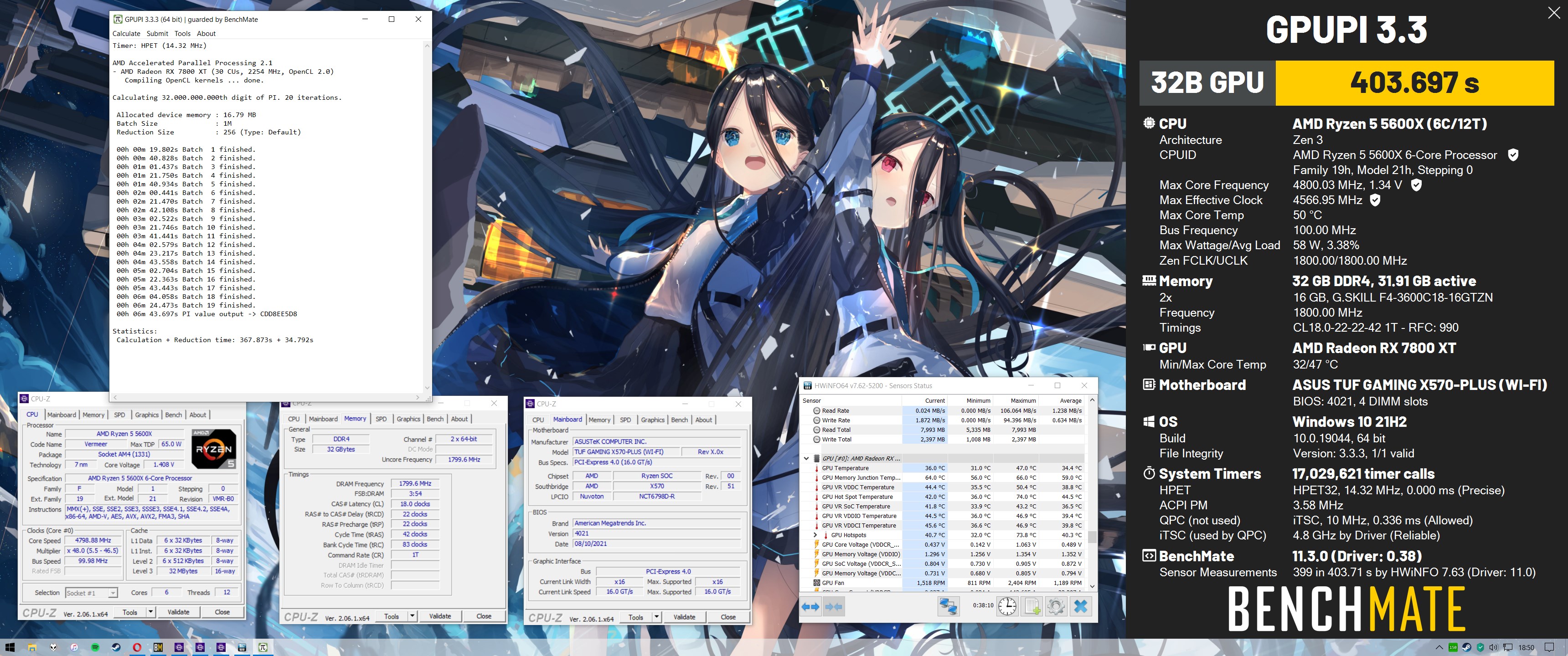1568x656 pixels.
Task: Open the About menu in GPUPI
Action: 206,33
